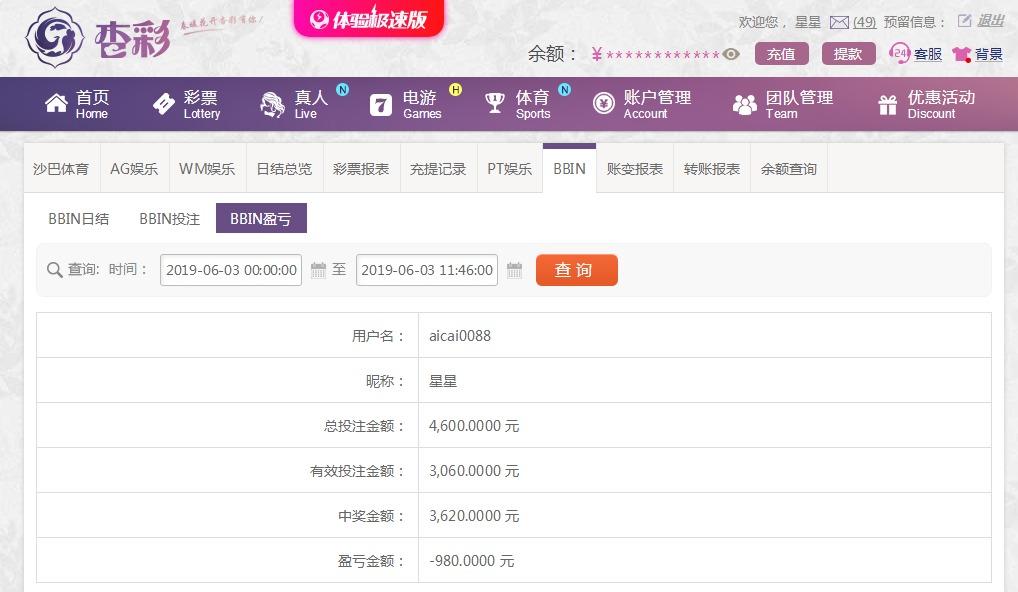Click the 总投注金额： row label
Viewport: 1018px width, 592px height.
click(364, 426)
